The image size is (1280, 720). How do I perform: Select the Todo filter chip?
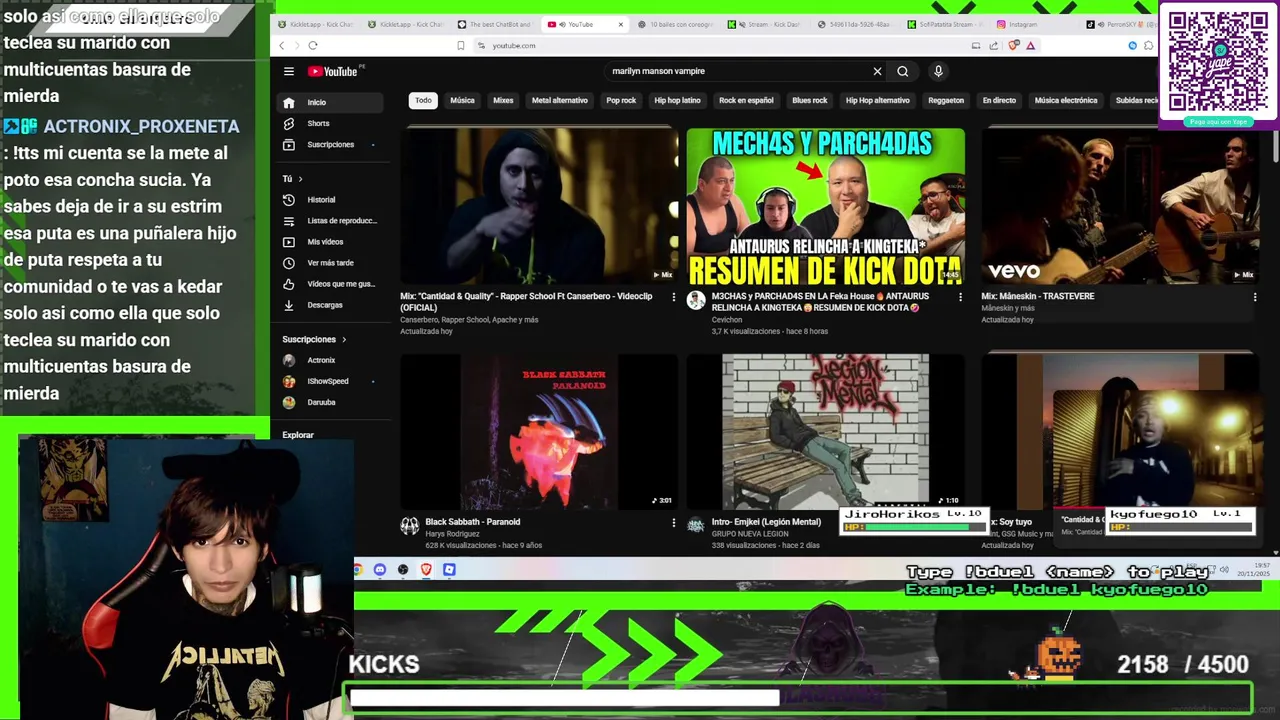click(423, 100)
